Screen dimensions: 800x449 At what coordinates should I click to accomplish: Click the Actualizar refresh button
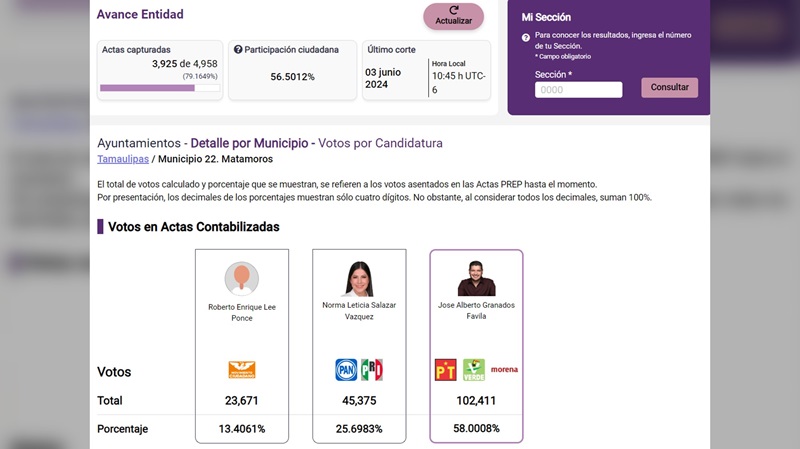click(x=453, y=16)
